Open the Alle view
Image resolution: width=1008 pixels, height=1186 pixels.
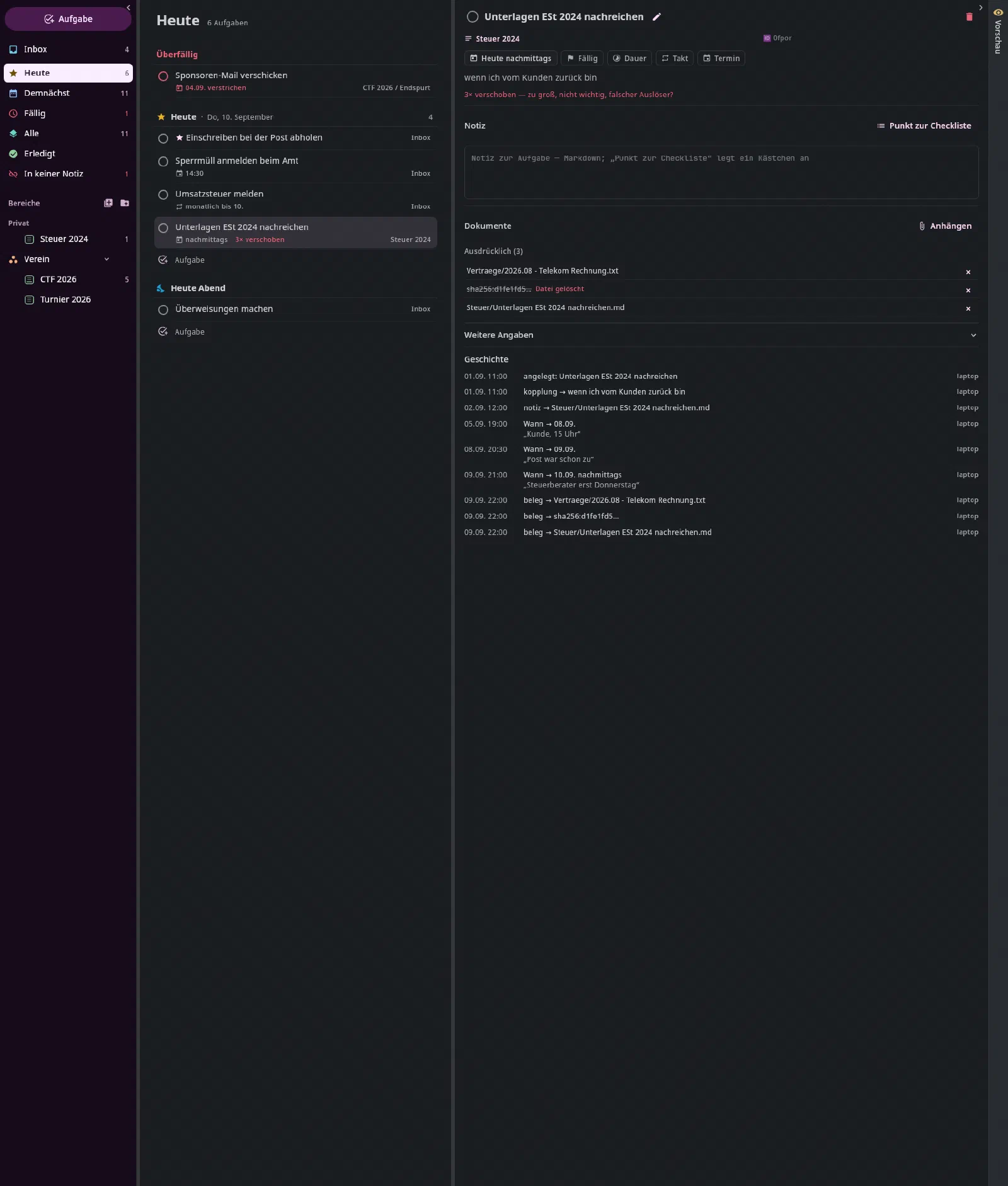(68, 134)
